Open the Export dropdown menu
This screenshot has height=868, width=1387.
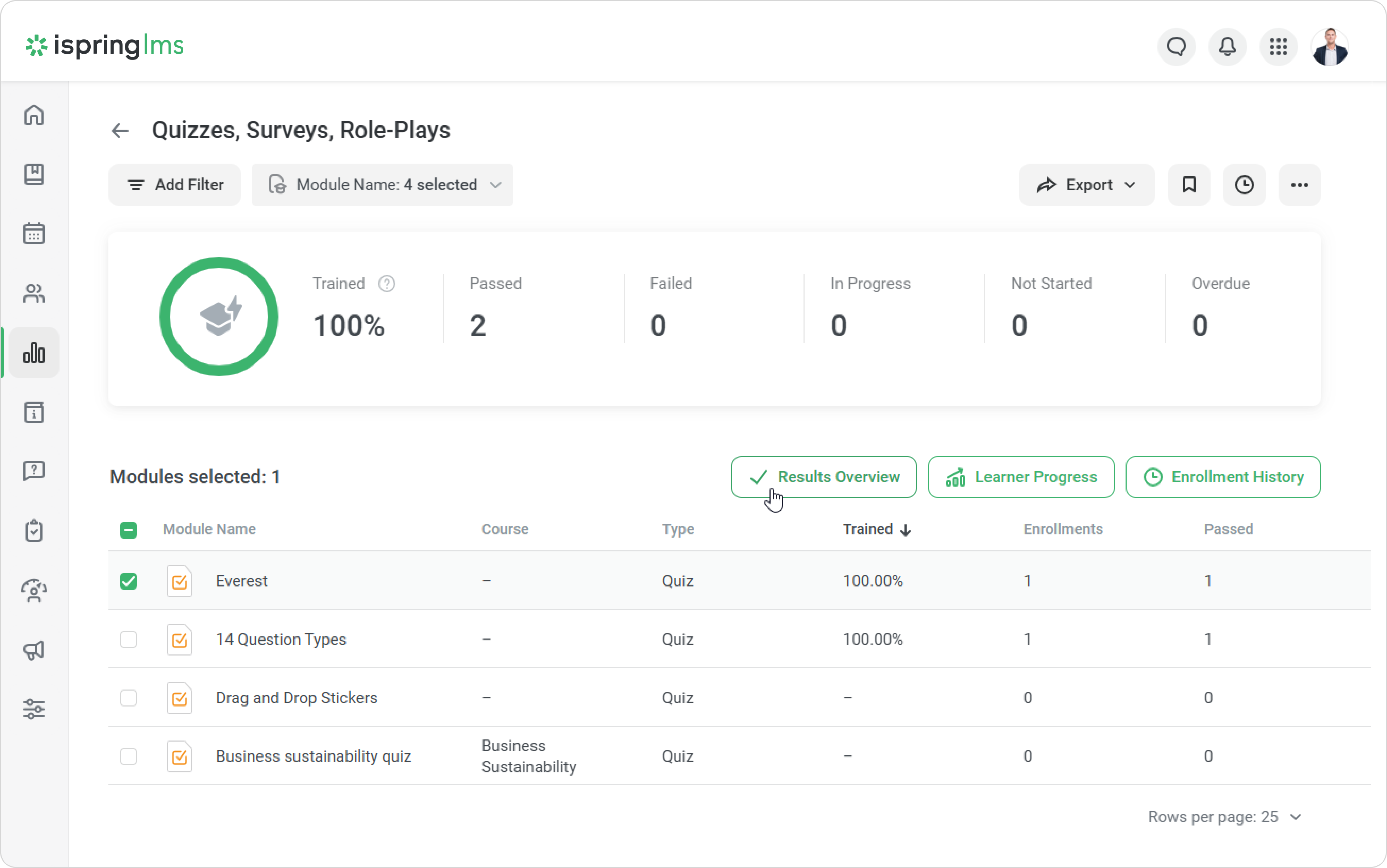coord(1086,185)
